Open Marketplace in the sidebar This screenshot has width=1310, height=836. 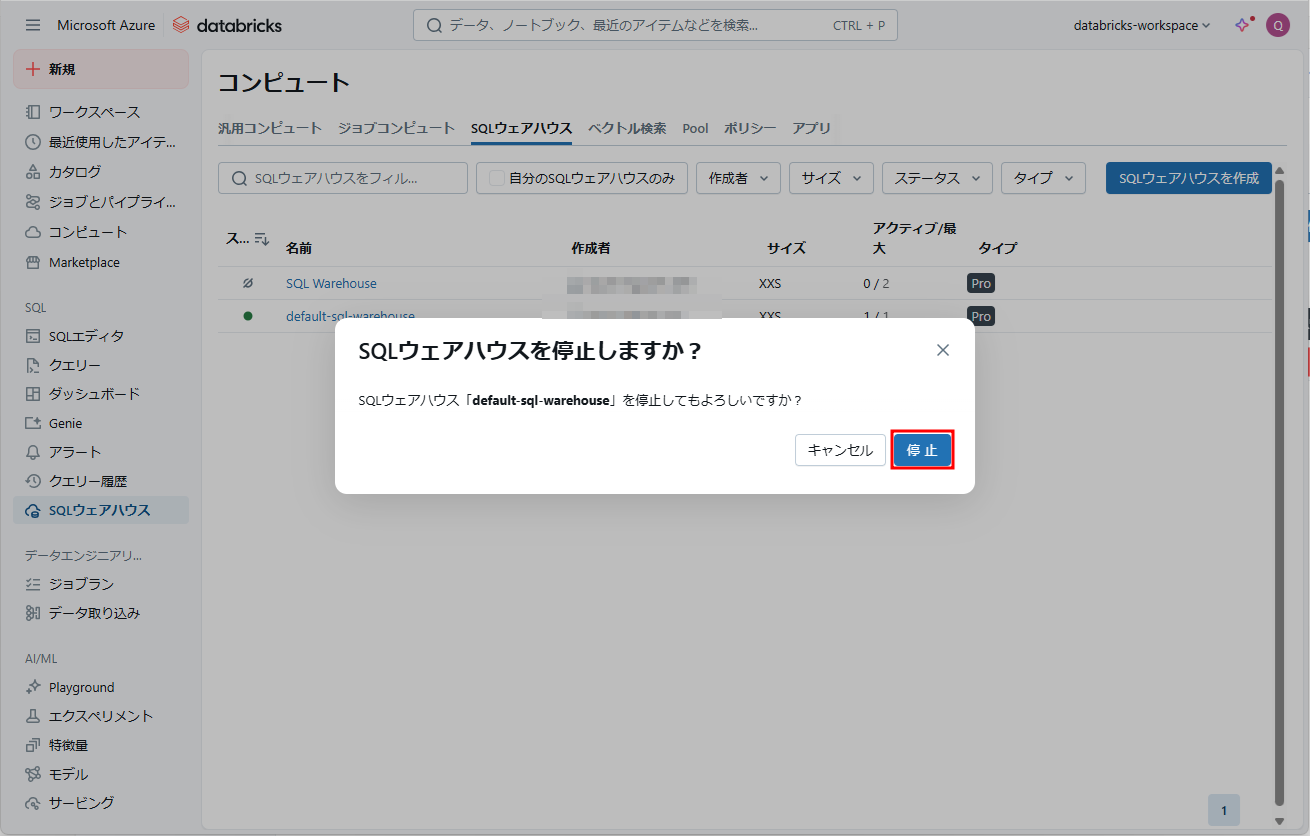84,262
